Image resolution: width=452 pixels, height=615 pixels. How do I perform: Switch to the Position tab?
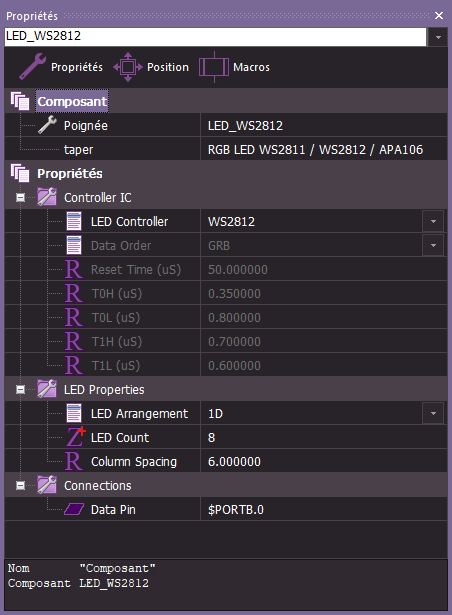[151, 67]
